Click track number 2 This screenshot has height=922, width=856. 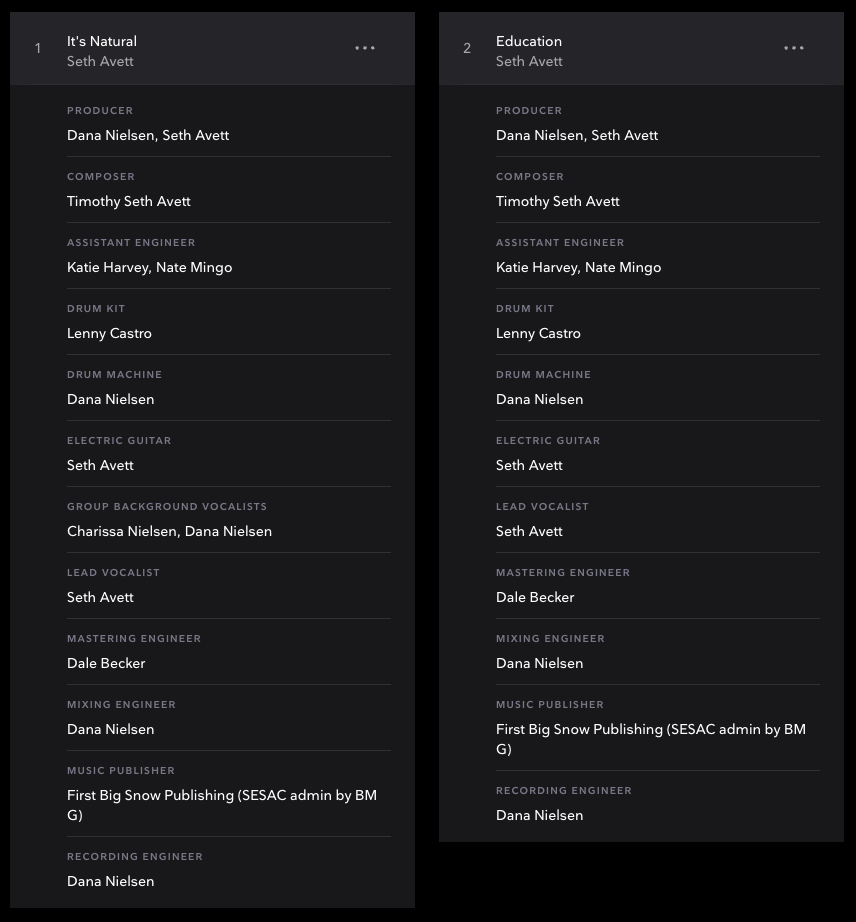click(467, 48)
